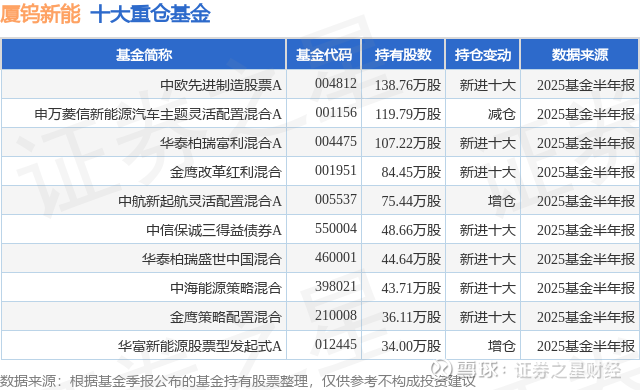Click the 持有股数 column header
Viewport: 640px width, 390px height.
(403, 55)
